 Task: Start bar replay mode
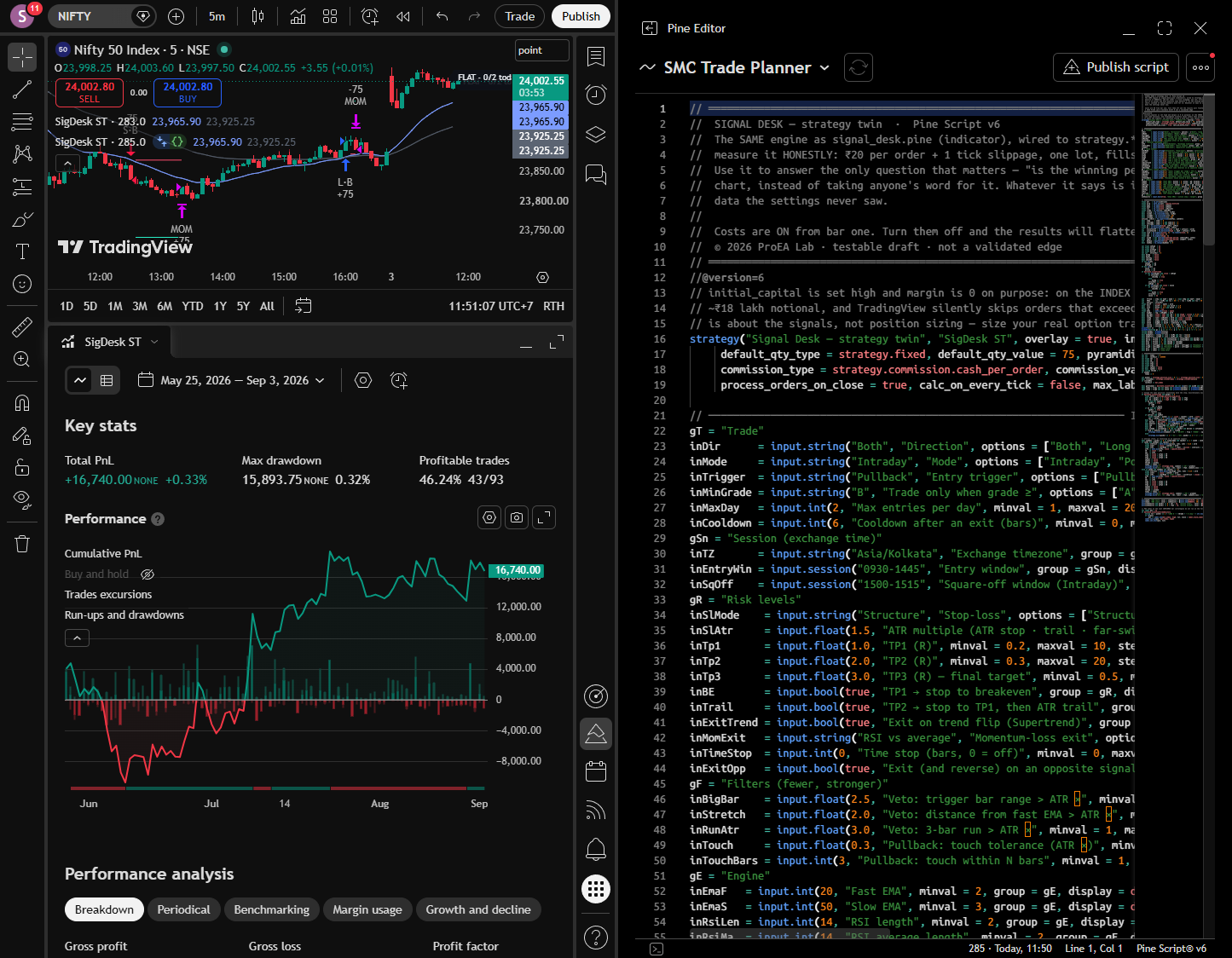coord(402,16)
